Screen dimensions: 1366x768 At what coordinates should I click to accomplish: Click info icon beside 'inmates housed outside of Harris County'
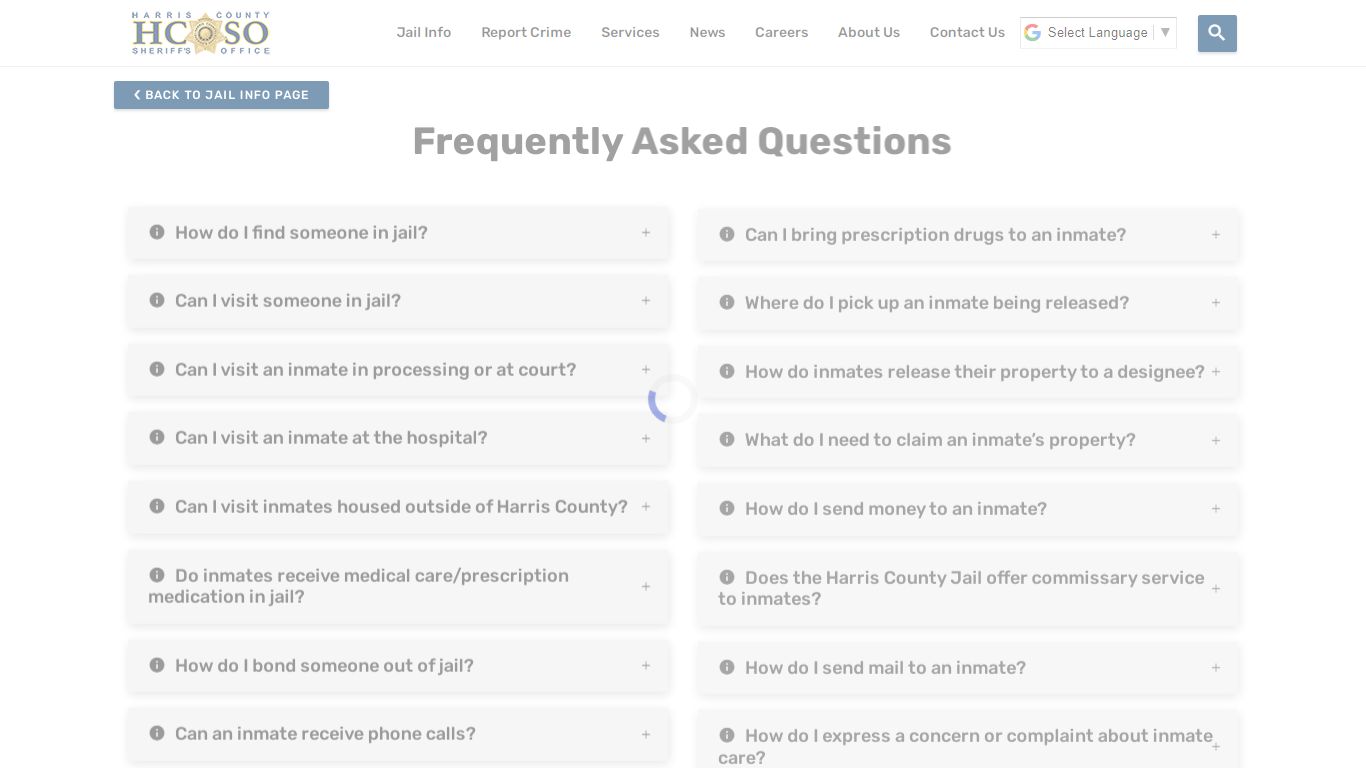pos(157,506)
